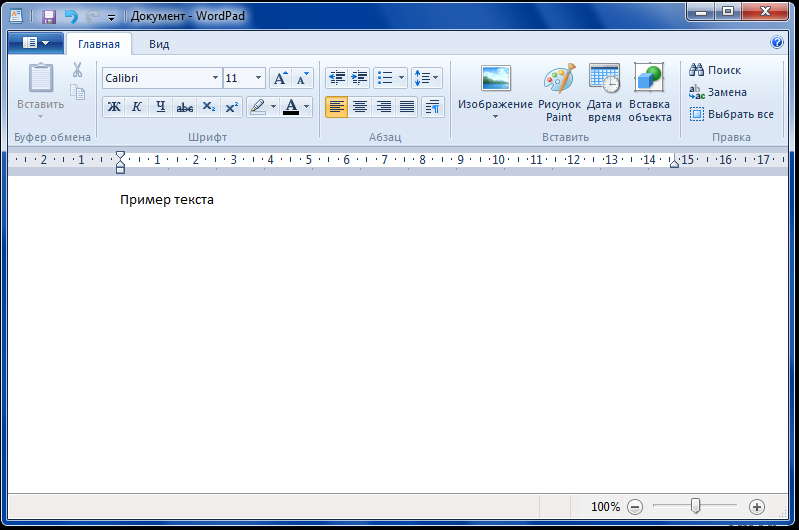Open the WordPad application menu button

36,43
